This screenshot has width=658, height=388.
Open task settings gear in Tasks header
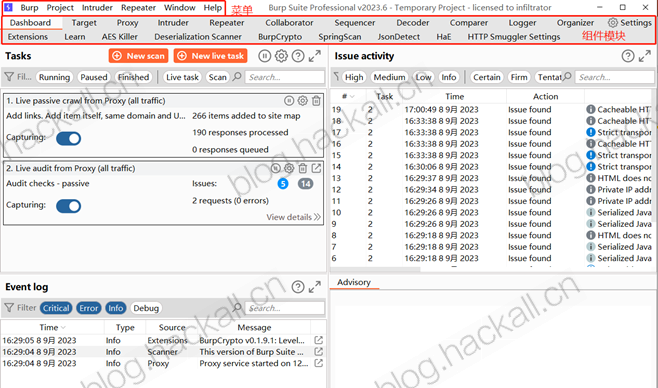click(x=281, y=56)
